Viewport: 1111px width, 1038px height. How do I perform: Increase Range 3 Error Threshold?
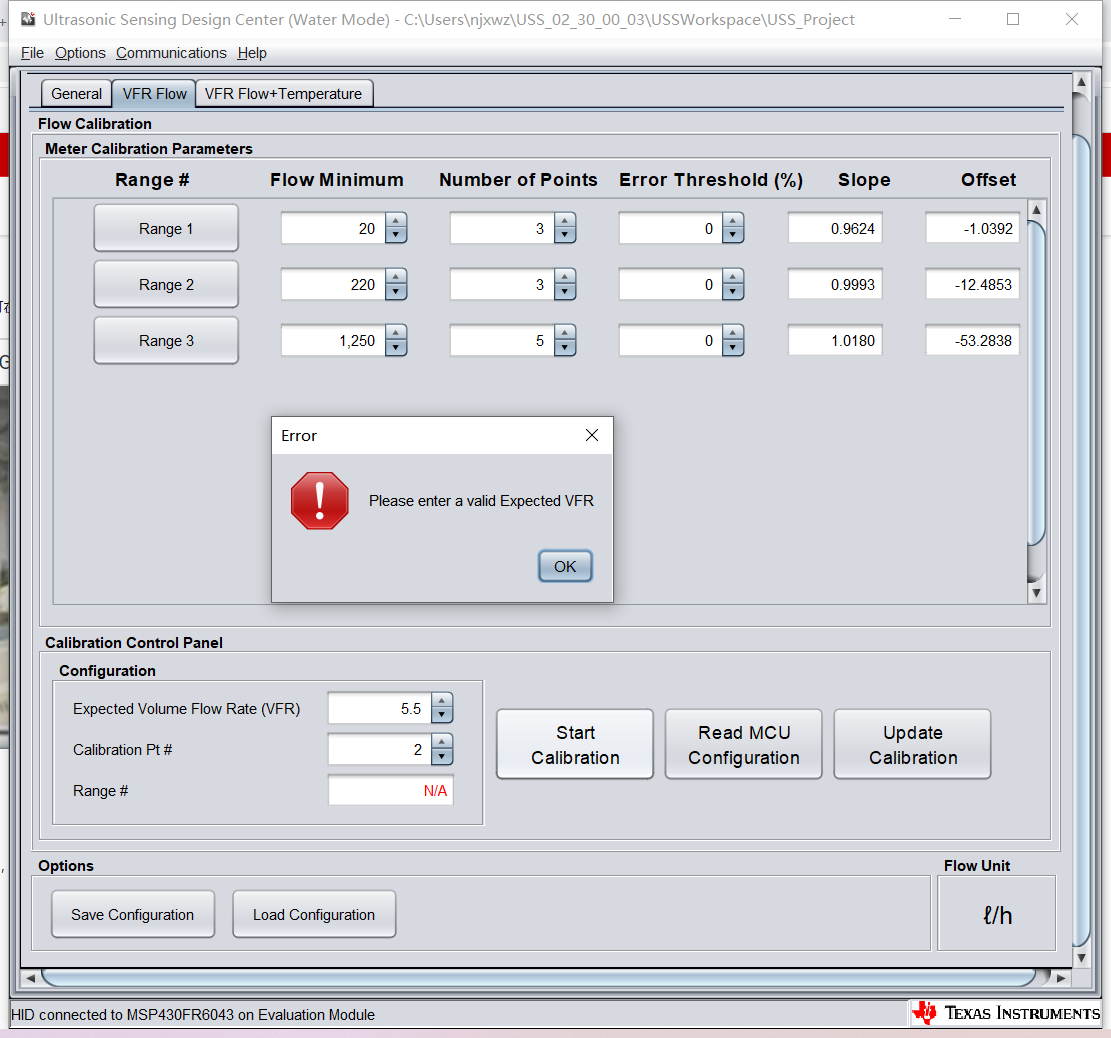pos(733,332)
